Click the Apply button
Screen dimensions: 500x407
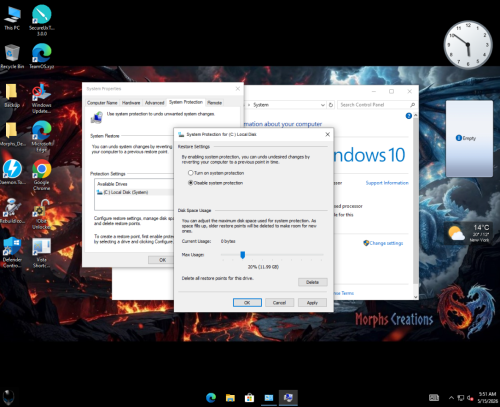click(312, 303)
